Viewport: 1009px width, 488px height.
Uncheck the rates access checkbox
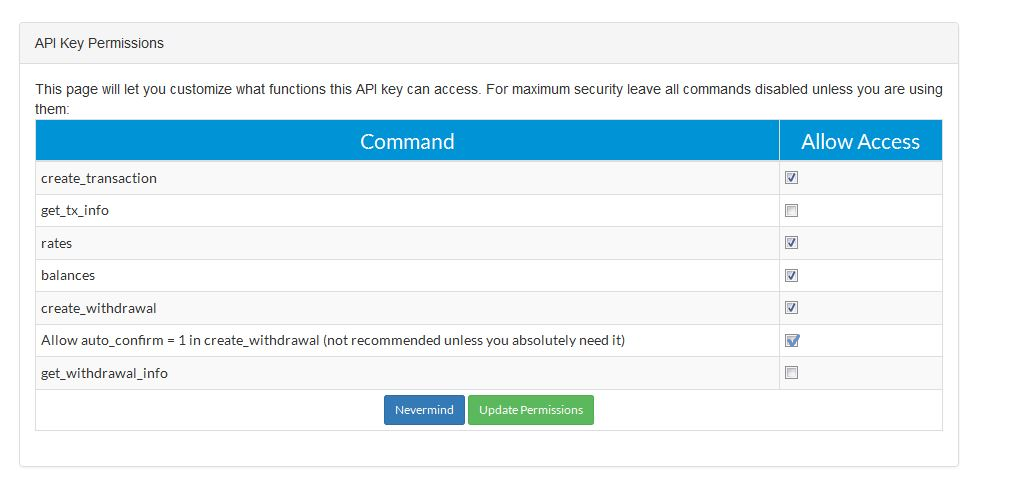[791, 243]
